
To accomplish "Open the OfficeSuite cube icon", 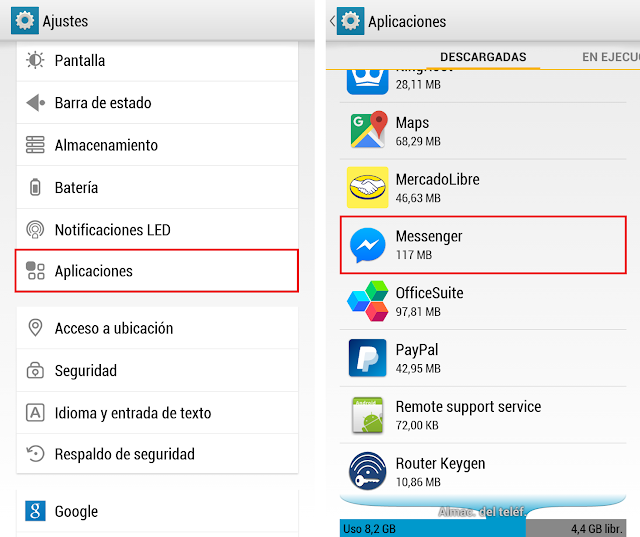I will coord(367,301).
